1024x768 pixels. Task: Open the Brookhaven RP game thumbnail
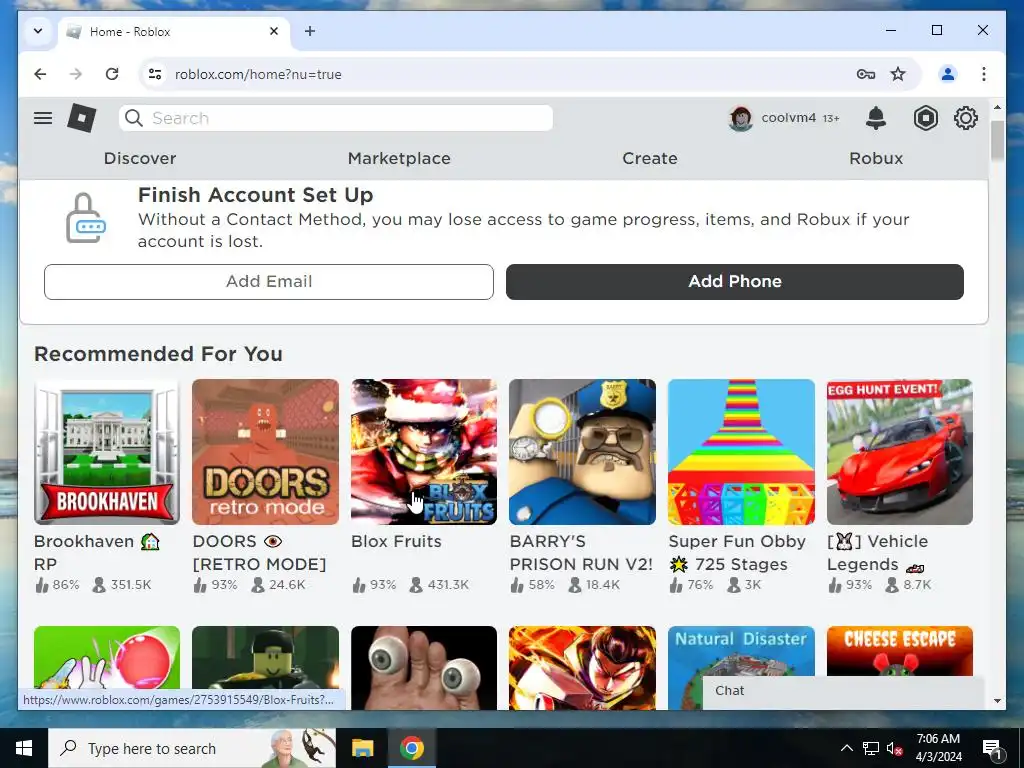coord(107,452)
